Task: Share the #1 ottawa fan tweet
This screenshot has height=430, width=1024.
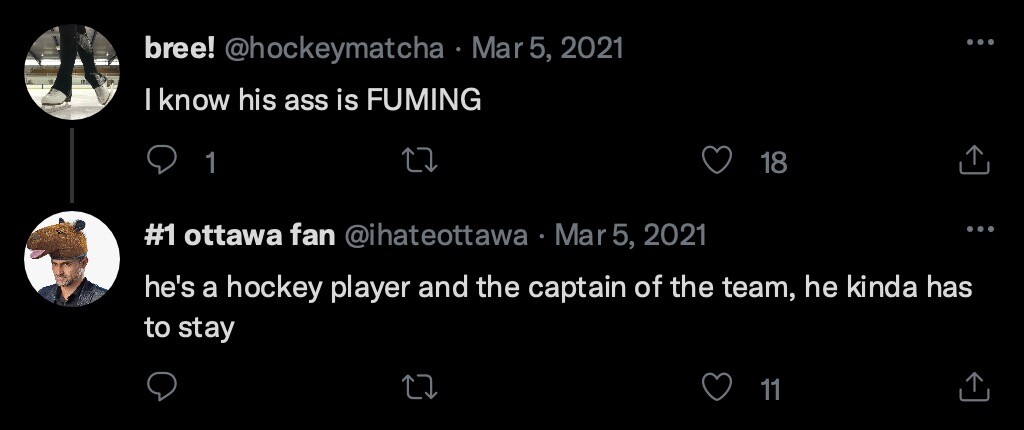Action: point(974,385)
